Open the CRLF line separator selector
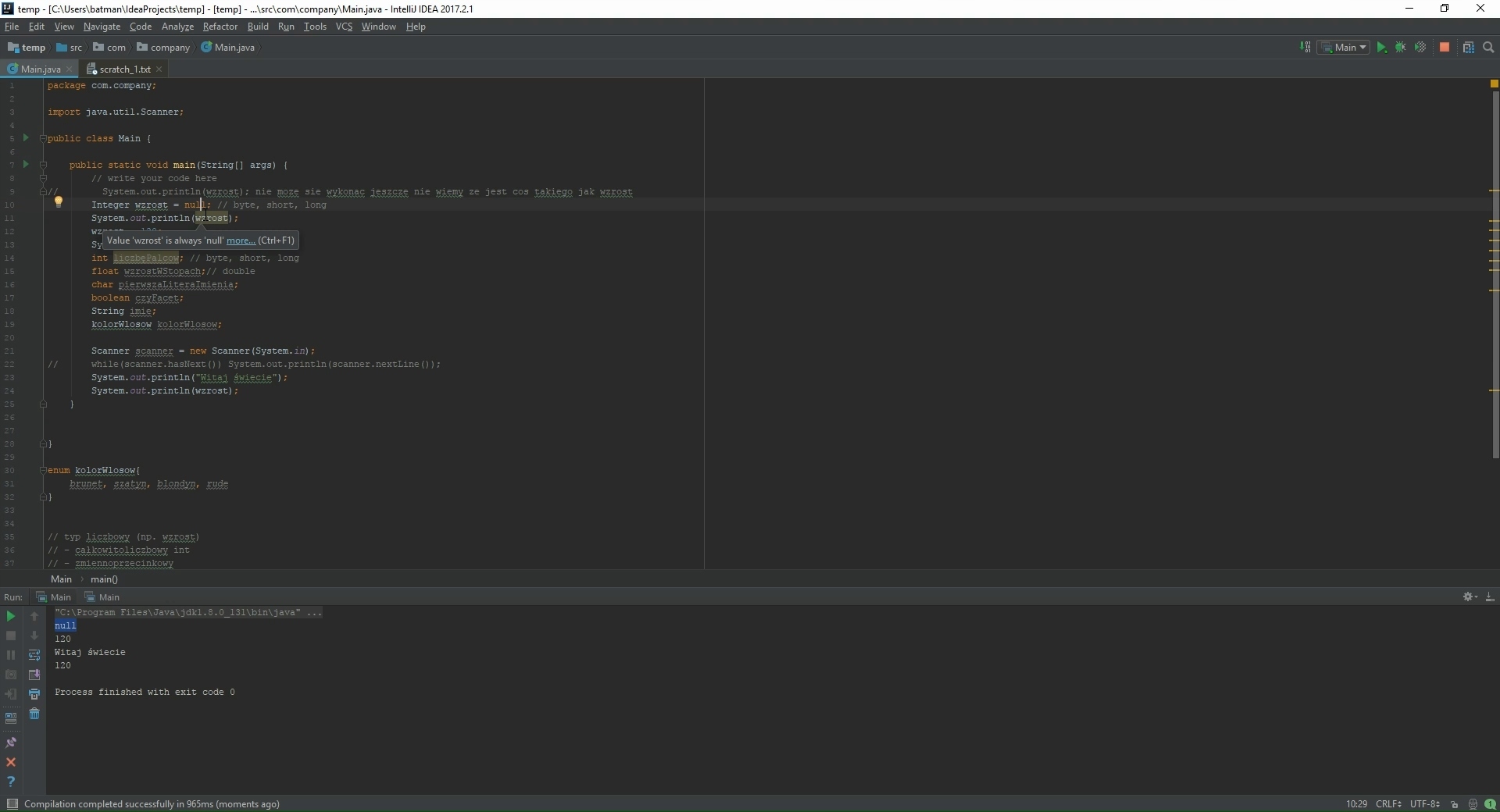Screen dimensions: 1500x812 pyautogui.click(x=1388, y=804)
